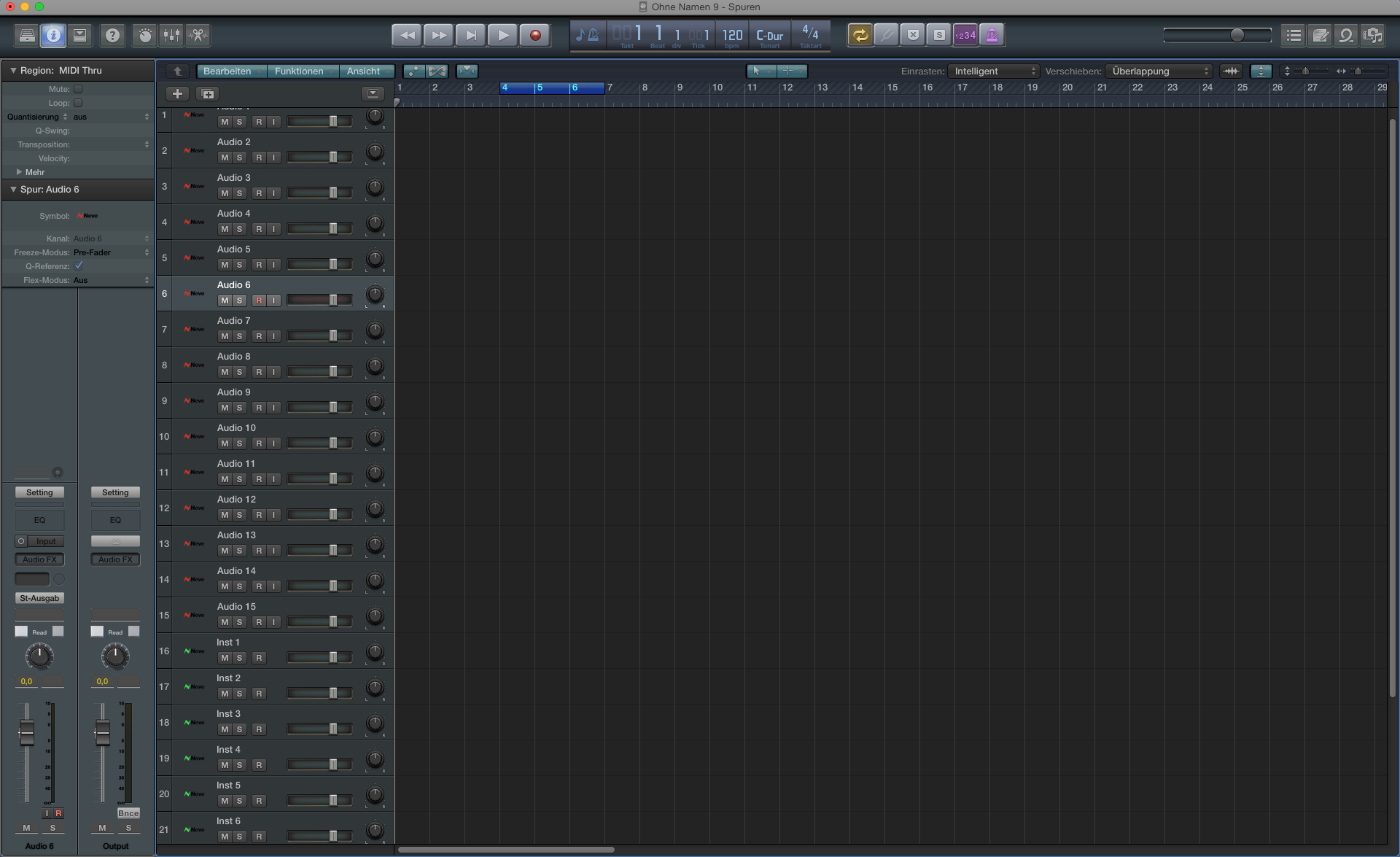Open the Apple Loops browser icon

coord(1345,35)
